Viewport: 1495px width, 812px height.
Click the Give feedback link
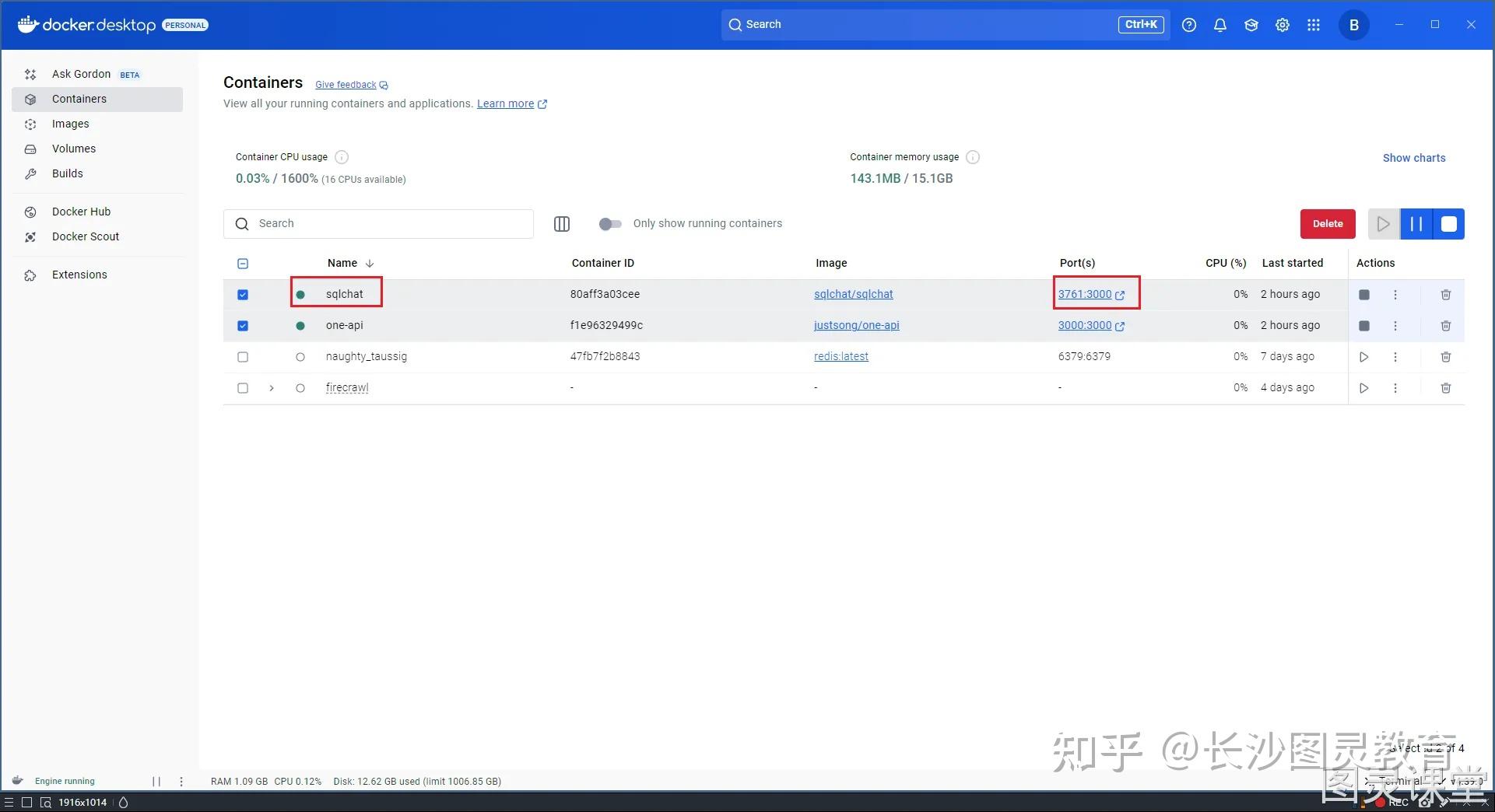pyautogui.click(x=346, y=84)
